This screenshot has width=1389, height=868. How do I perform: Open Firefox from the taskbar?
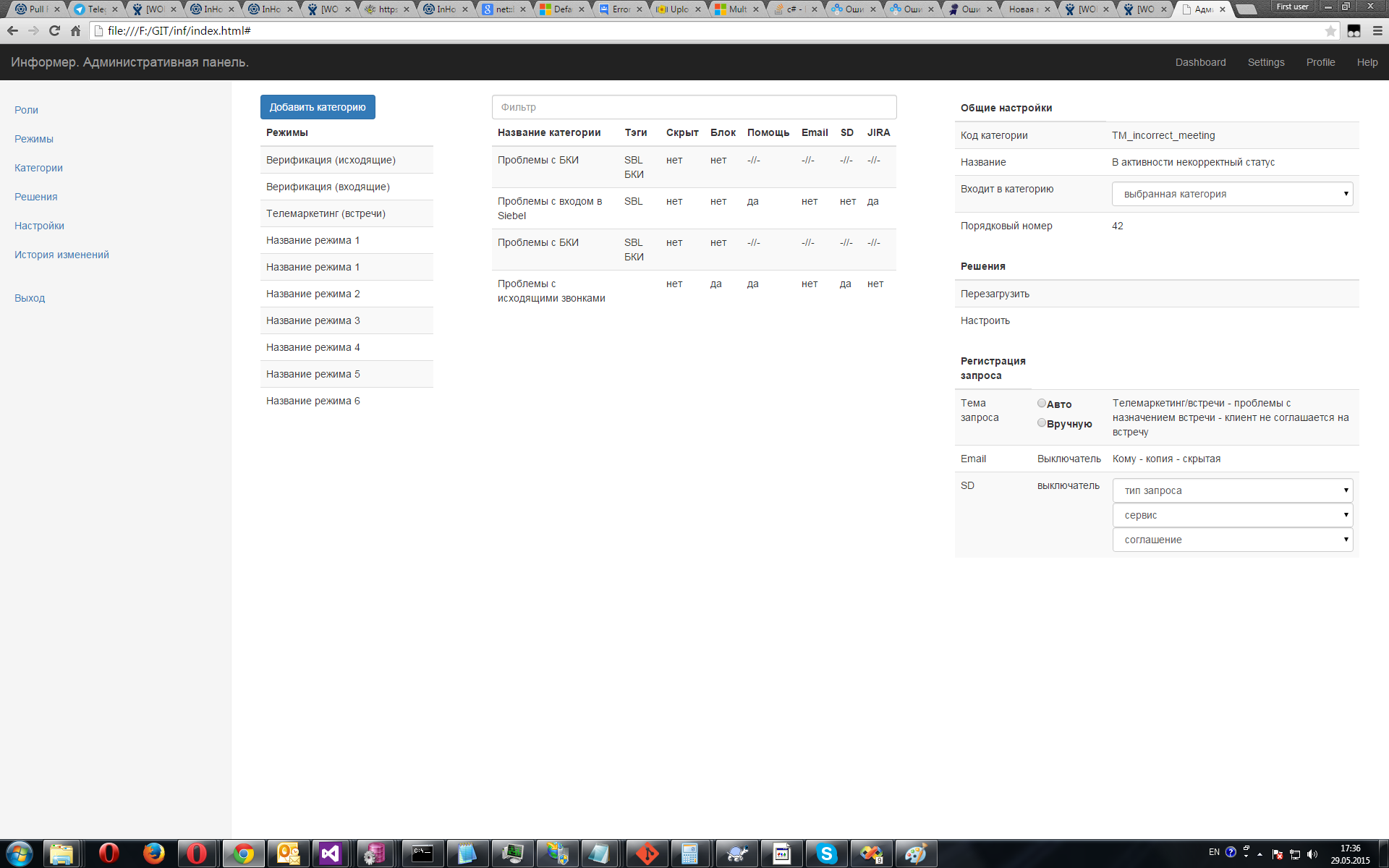153,854
